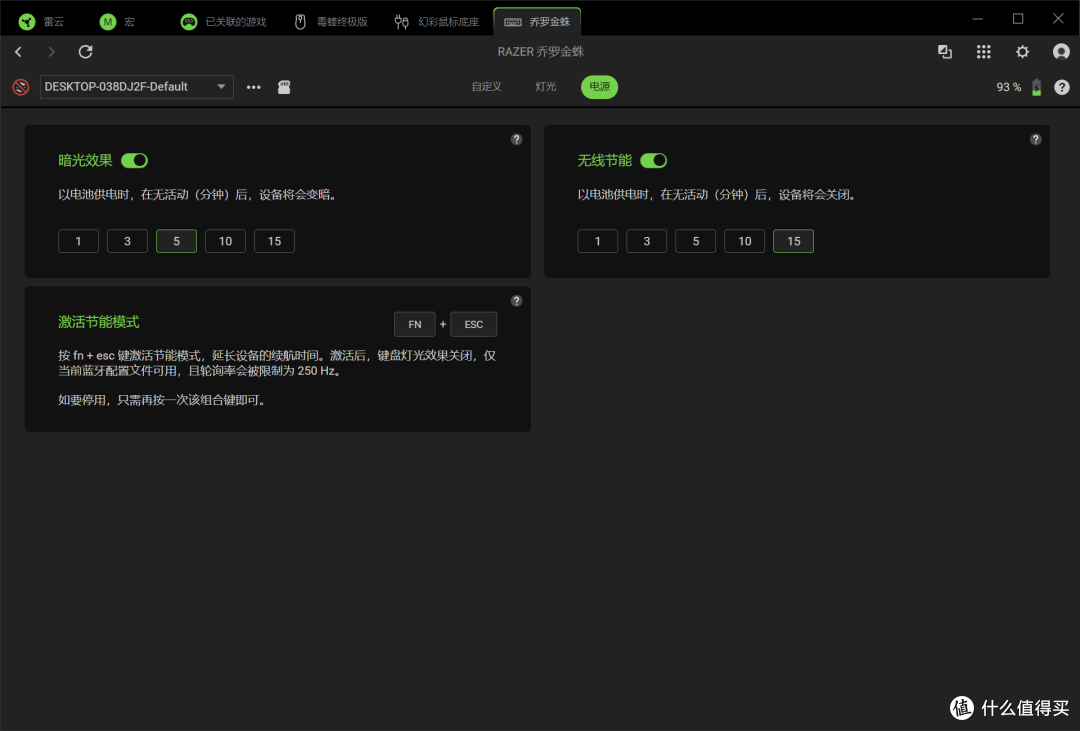Click the 无线节能 heading text
This screenshot has height=731, width=1080.
click(x=605, y=161)
